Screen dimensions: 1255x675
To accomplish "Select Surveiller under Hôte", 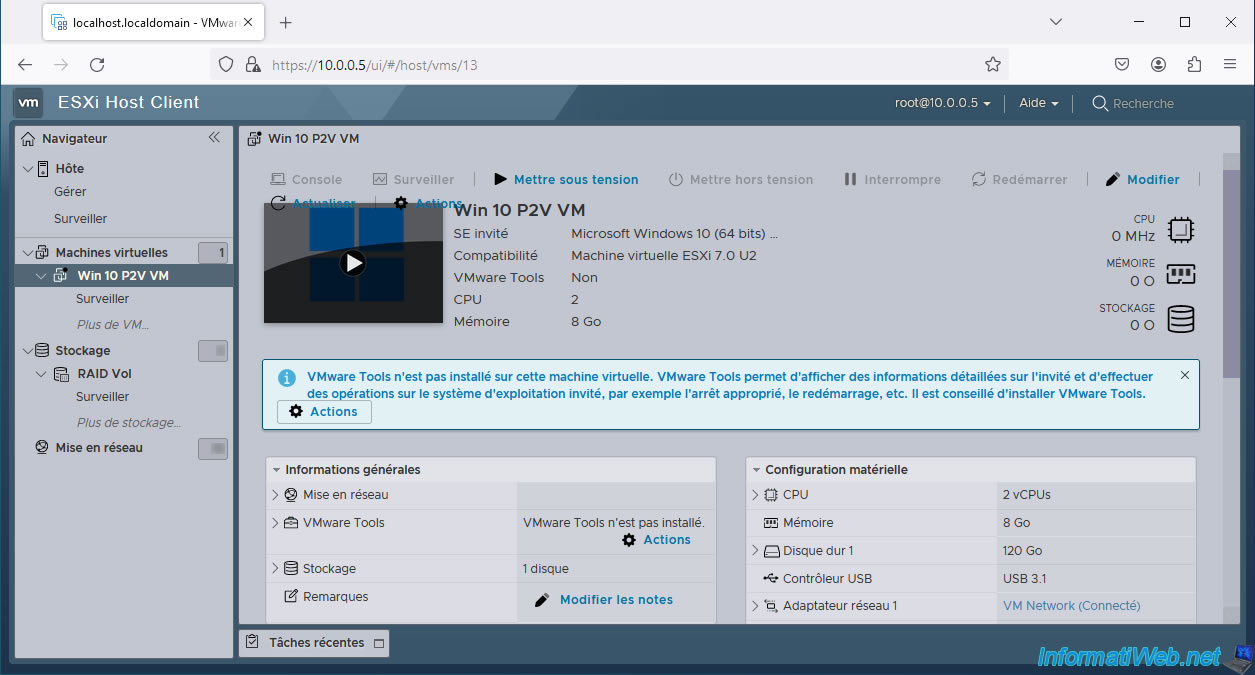I will click(x=80, y=218).
